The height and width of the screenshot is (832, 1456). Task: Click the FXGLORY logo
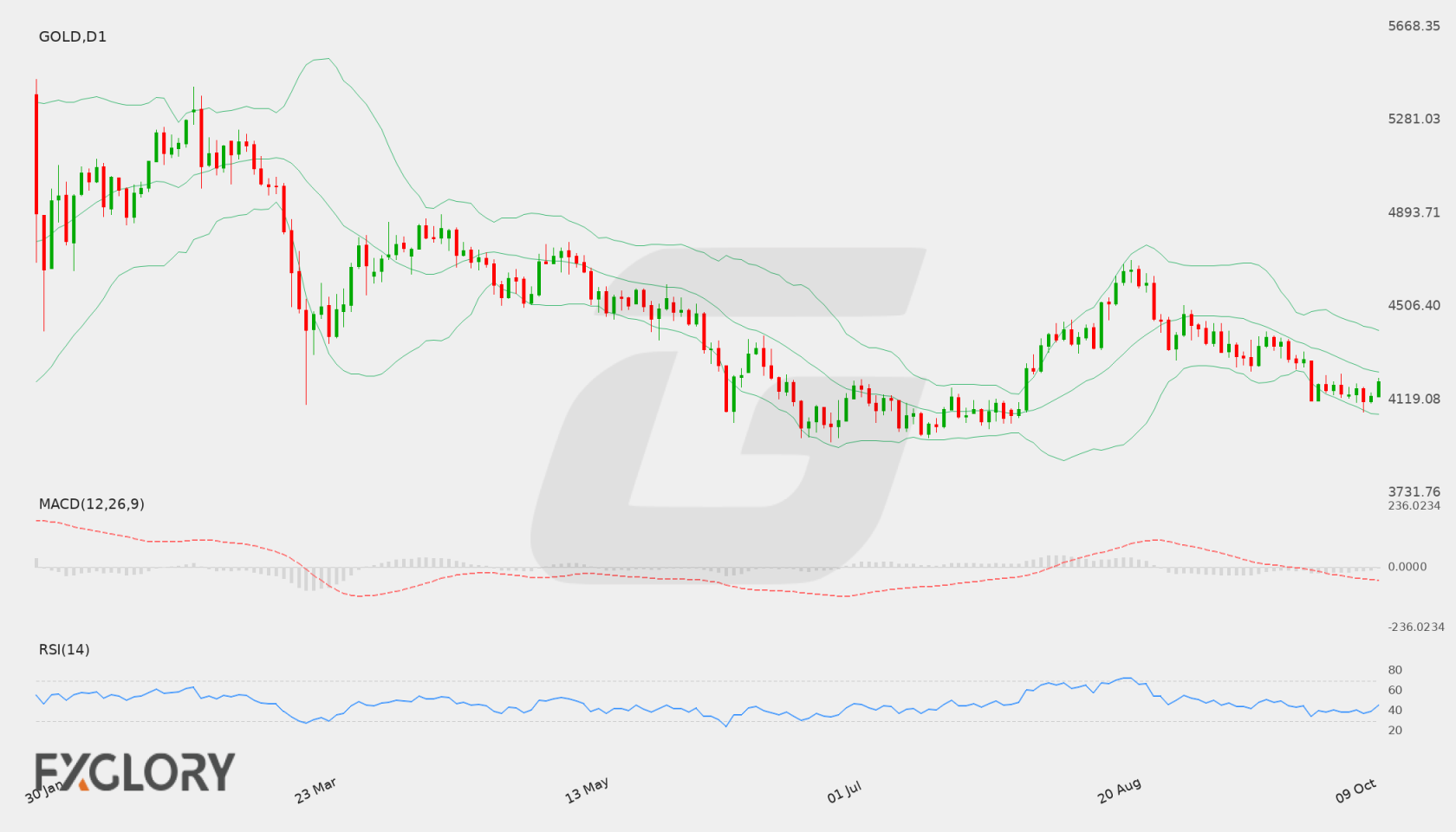tap(134, 771)
